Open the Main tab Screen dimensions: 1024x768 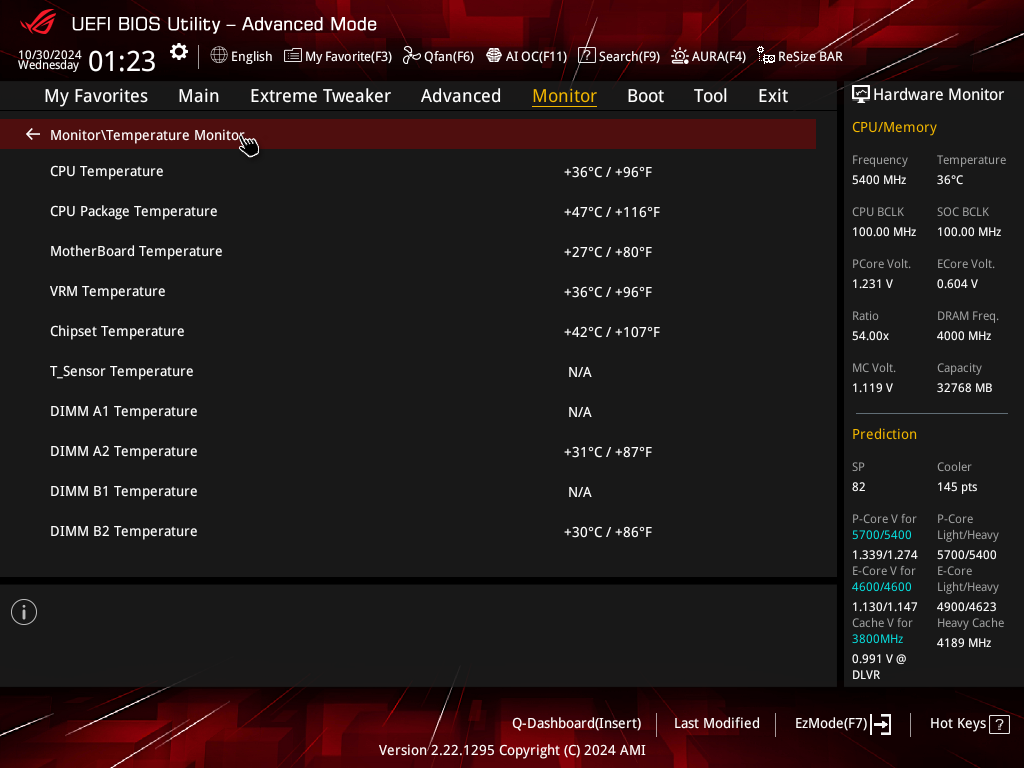(x=199, y=96)
